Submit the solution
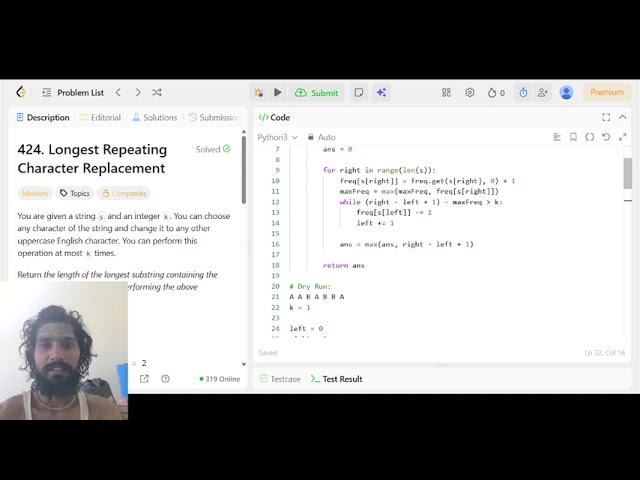The height and width of the screenshot is (480, 640). coord(317,93)
